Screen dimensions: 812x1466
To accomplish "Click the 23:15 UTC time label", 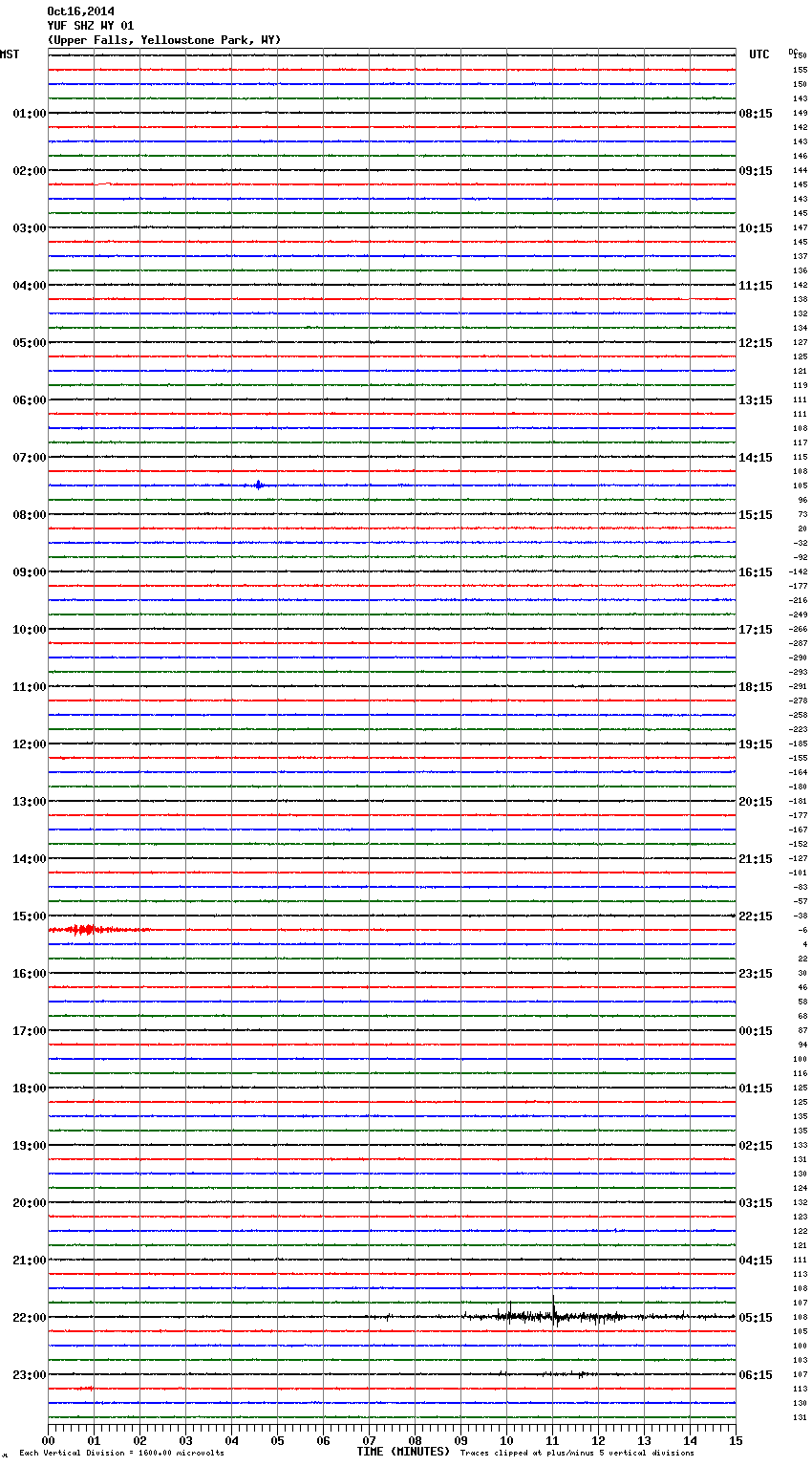I will (x=756, y=974).
